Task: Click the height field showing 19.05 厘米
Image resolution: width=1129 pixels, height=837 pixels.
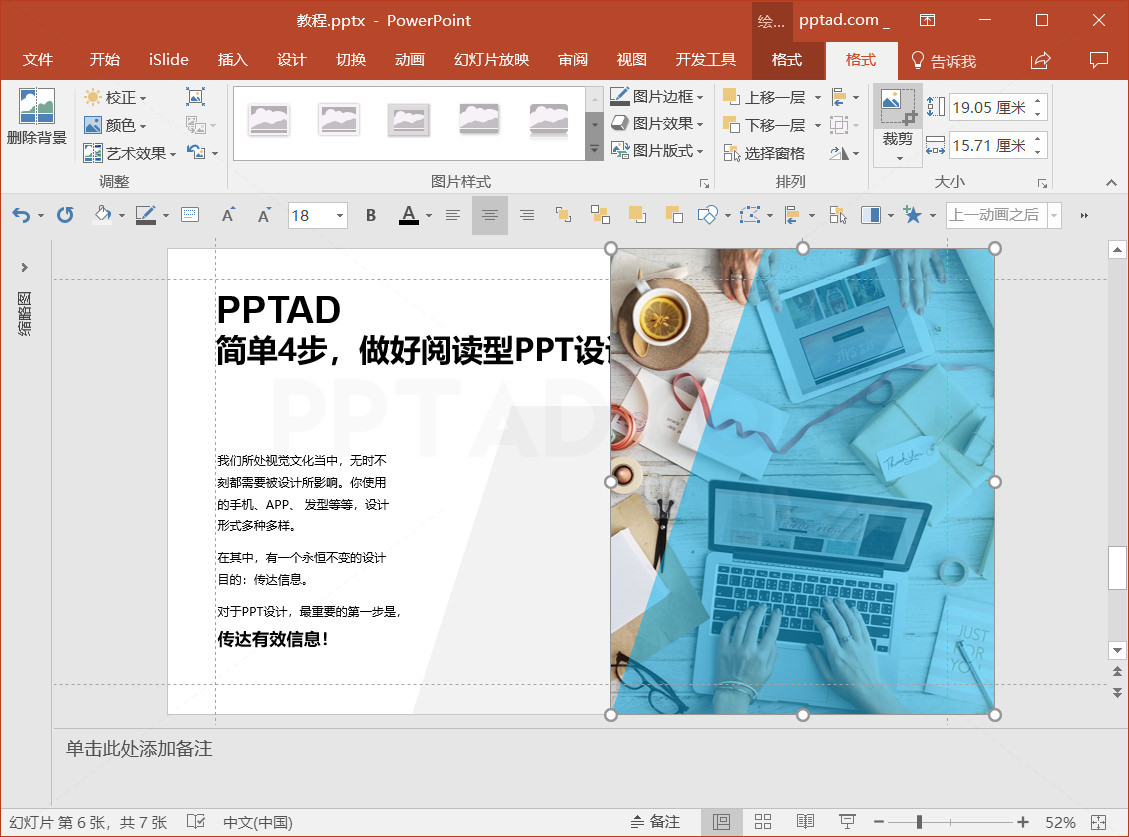Action: tap(991, 107)
